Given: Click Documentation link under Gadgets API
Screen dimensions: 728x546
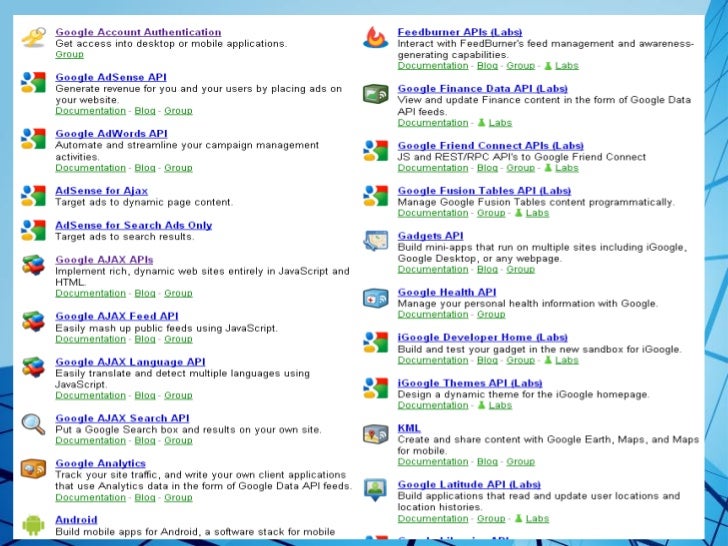Looking at the screenshot, I should pyautogui.click(x=433, y=270).
